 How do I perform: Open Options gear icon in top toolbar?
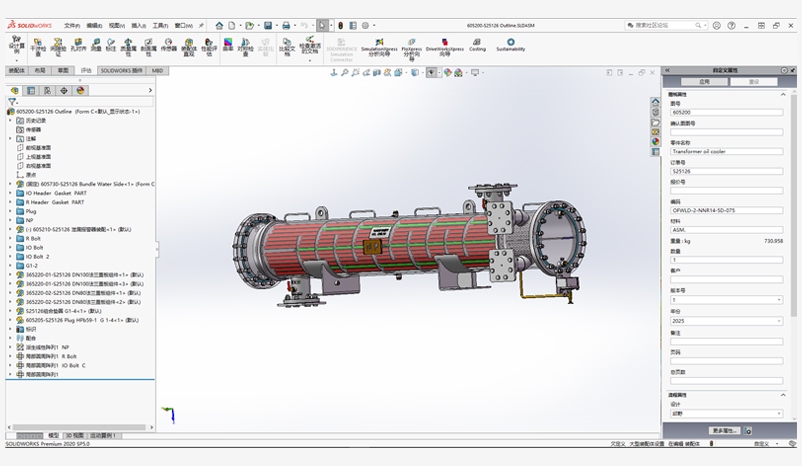365,25
